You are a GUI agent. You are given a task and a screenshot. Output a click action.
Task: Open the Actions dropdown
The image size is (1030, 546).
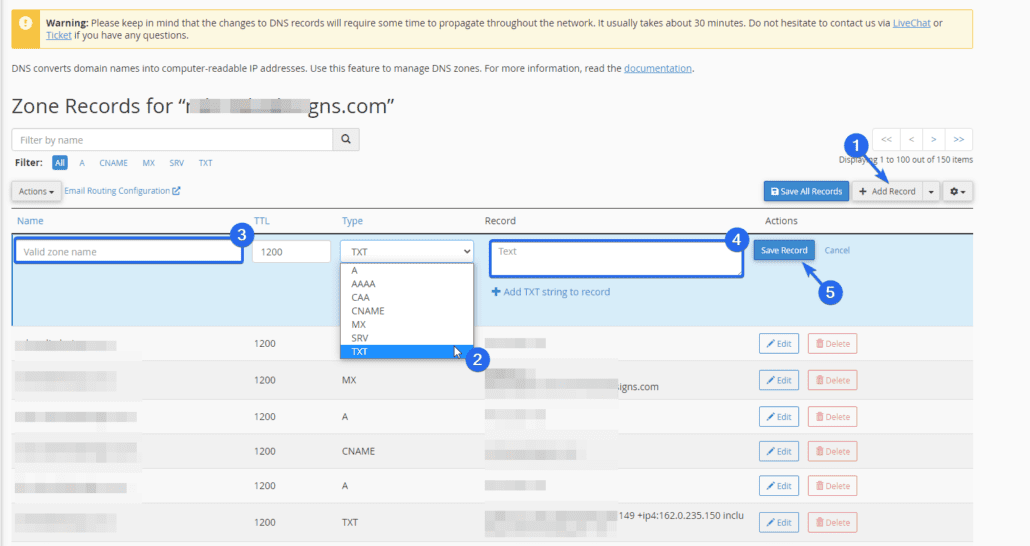click(36, 191)
